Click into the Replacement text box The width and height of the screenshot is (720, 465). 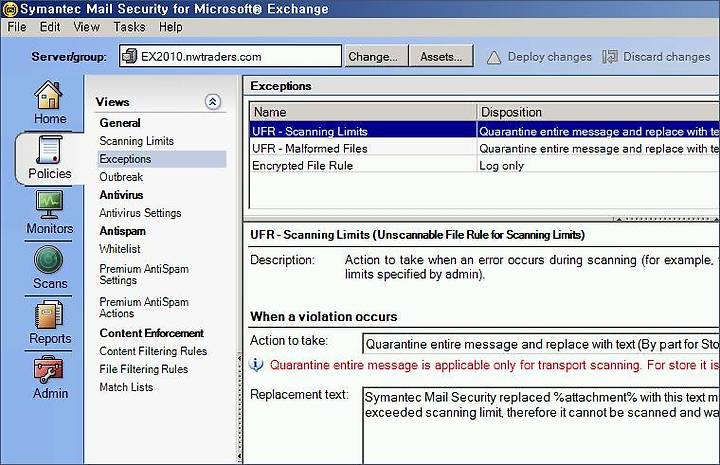click(x=541, y=426)
